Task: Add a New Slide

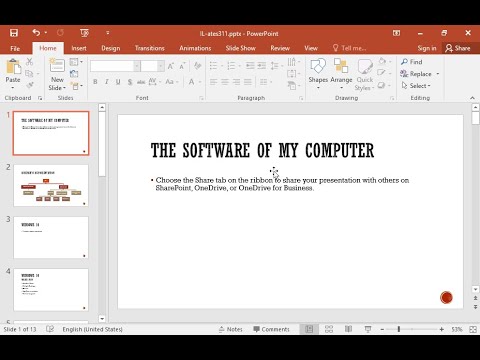Action: [x=57, y=74]
